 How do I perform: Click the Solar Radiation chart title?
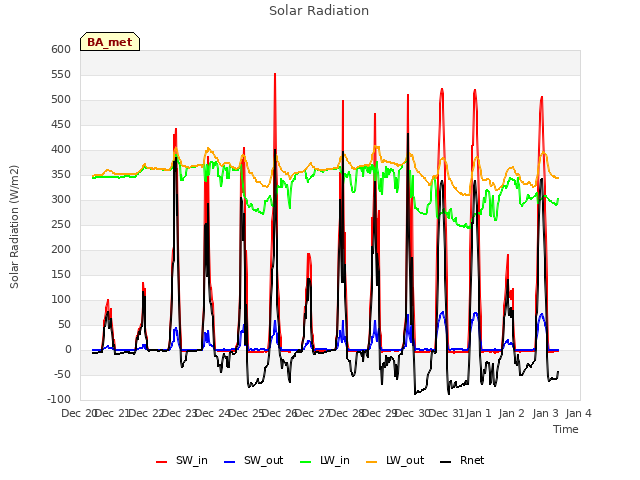pos(319,11)
